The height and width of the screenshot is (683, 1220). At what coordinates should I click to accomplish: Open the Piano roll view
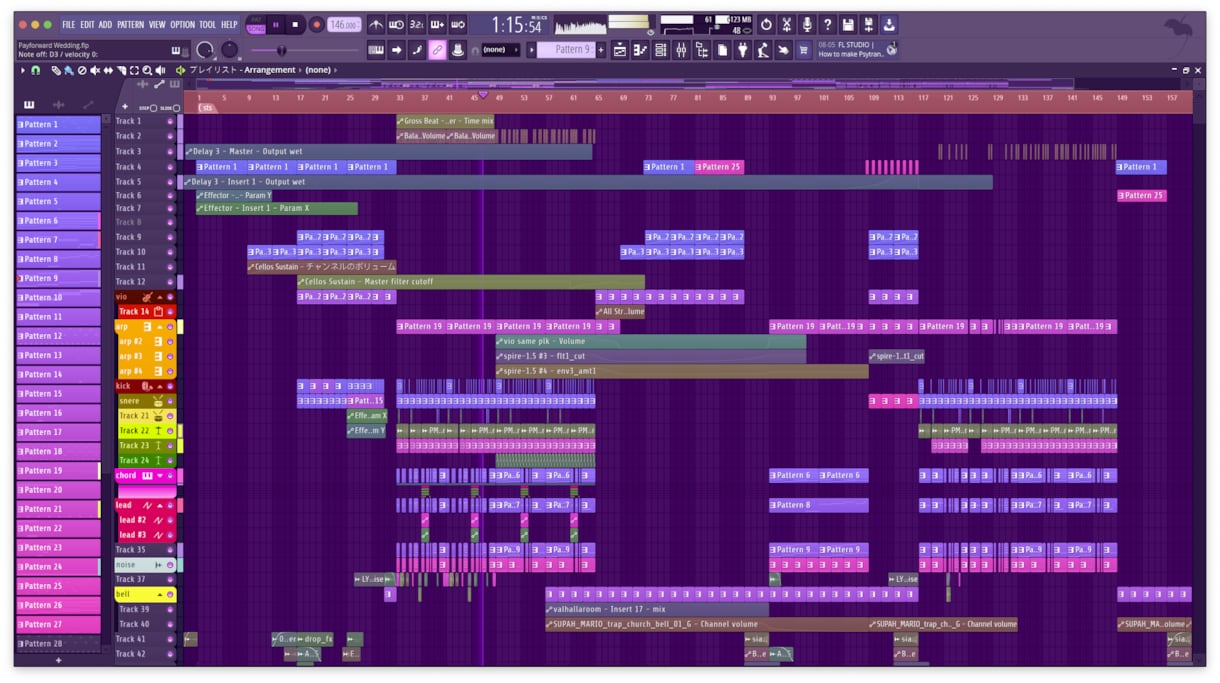click(641, 50)
